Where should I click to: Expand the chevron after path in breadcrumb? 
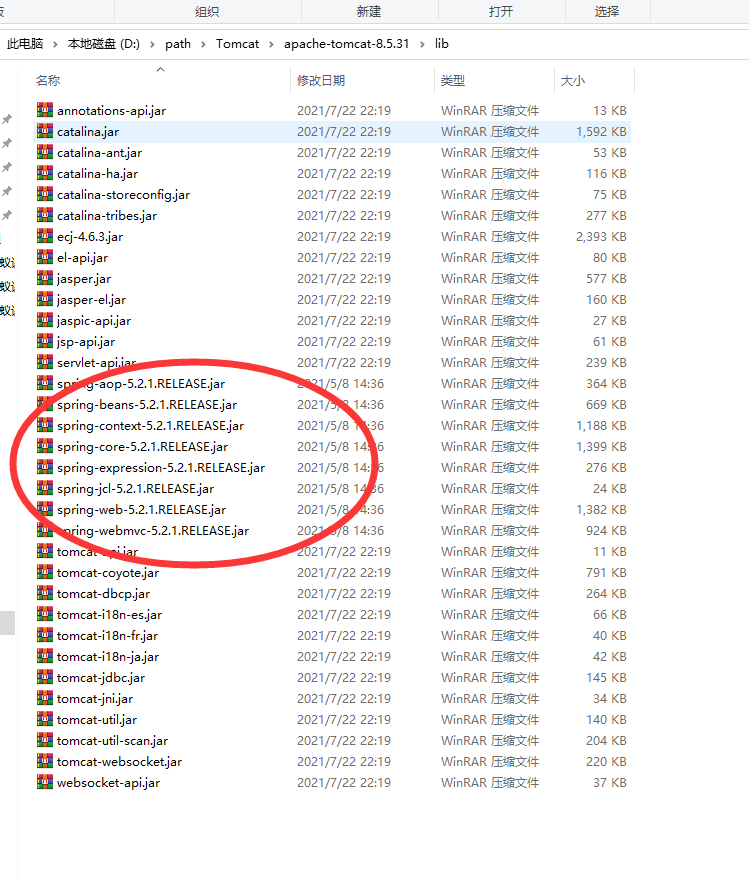tap(203, 44)
